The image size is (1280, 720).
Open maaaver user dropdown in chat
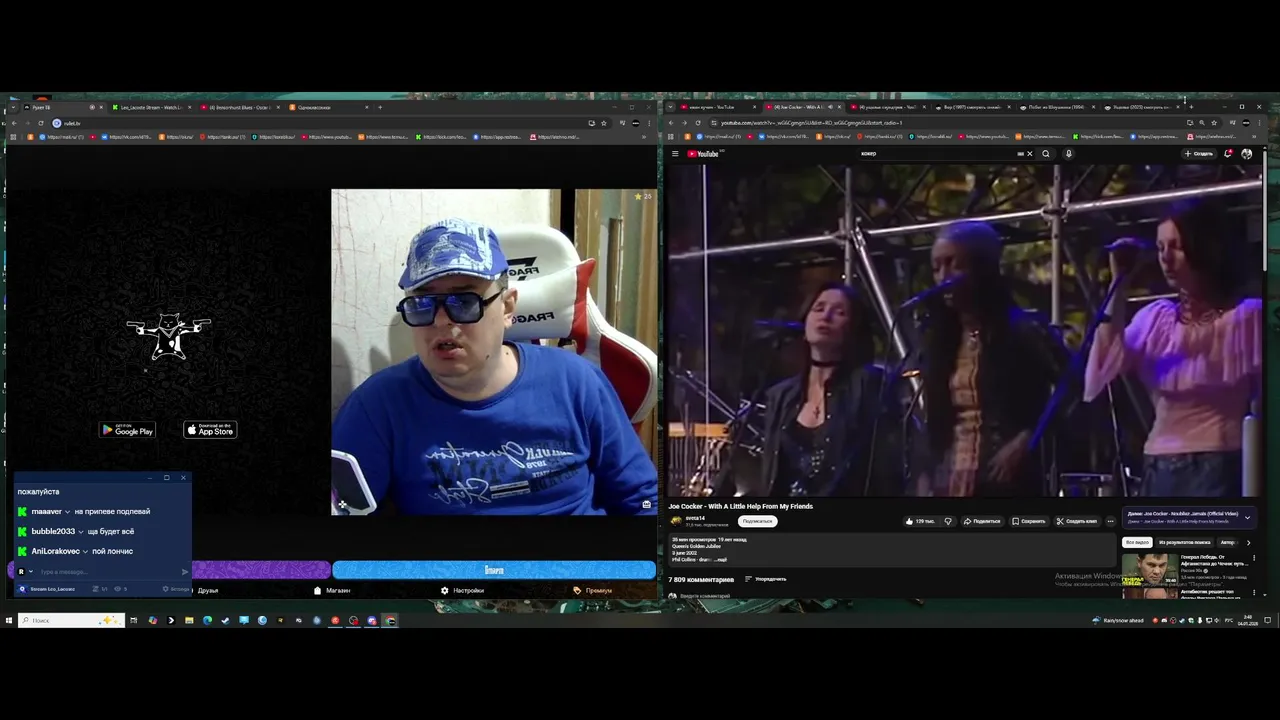coord(67,512)
